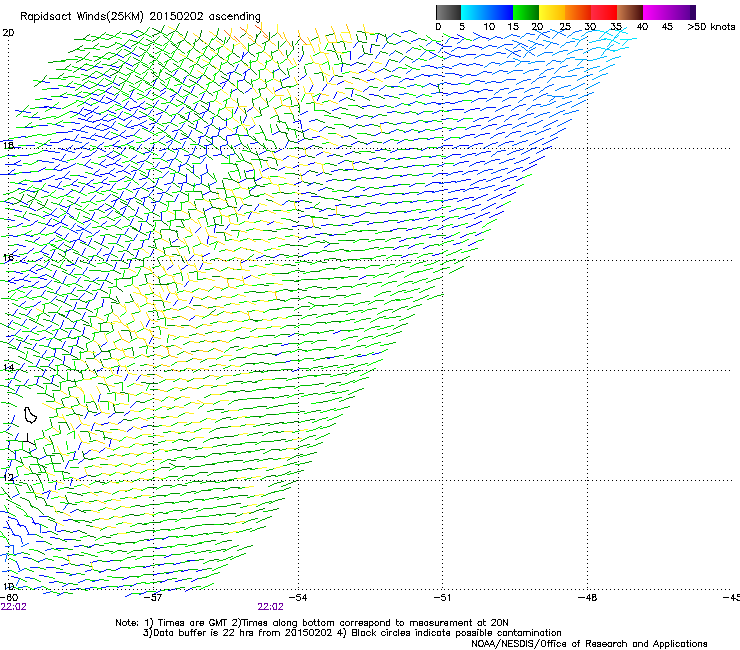Click the NOAA/NESDIS credit line
The image size is (740, 650).
(589, 644)
